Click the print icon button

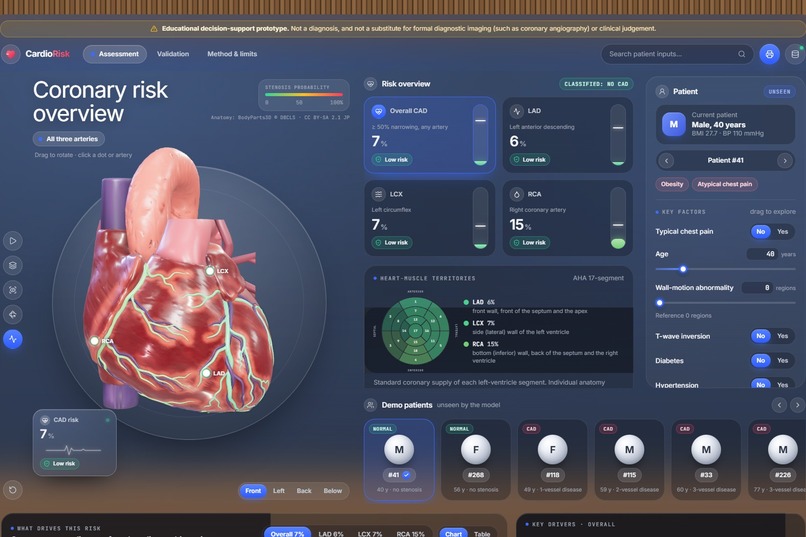pyautogui.click(x=769, y=54)
